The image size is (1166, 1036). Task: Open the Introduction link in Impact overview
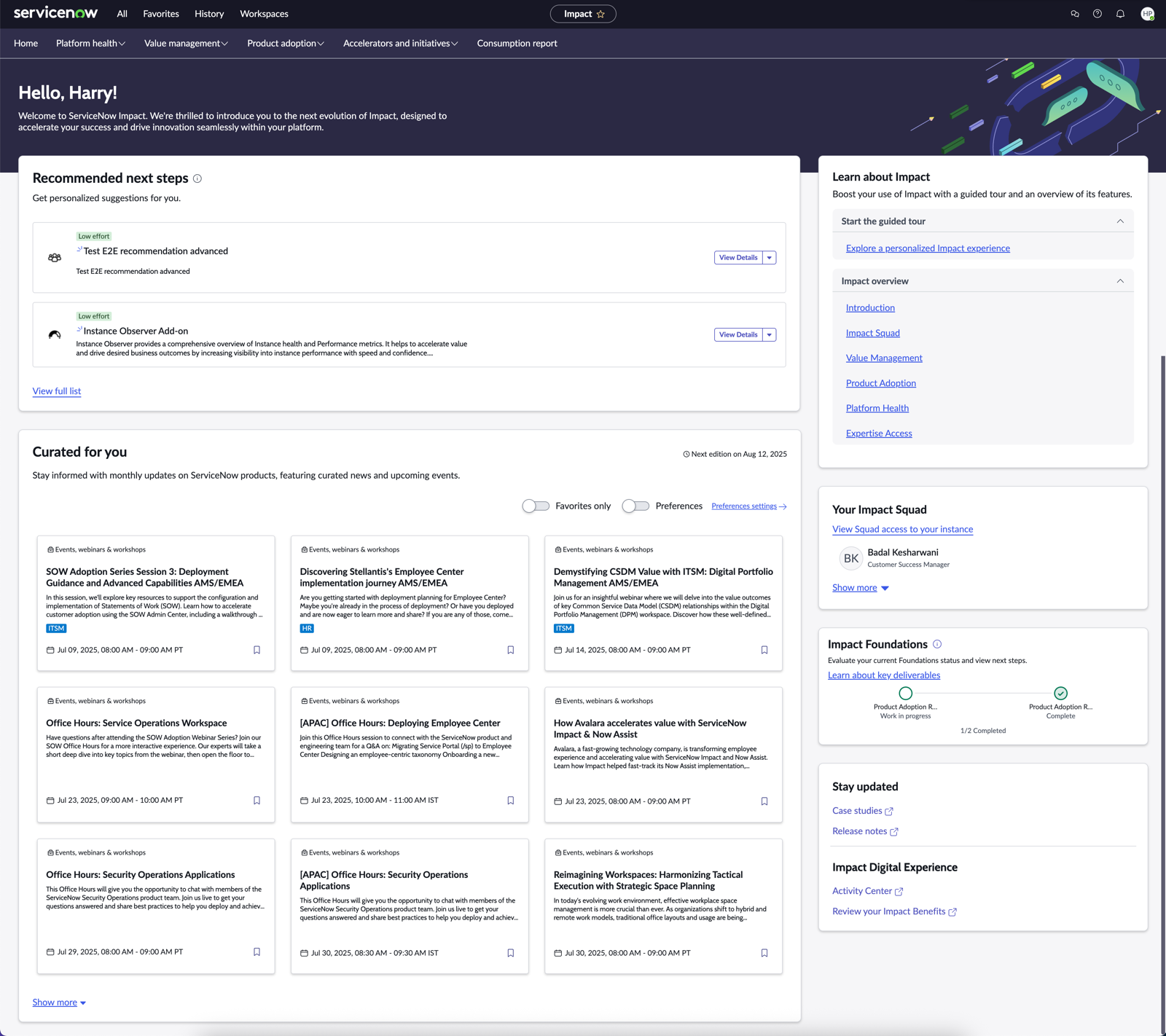point(870,308)
